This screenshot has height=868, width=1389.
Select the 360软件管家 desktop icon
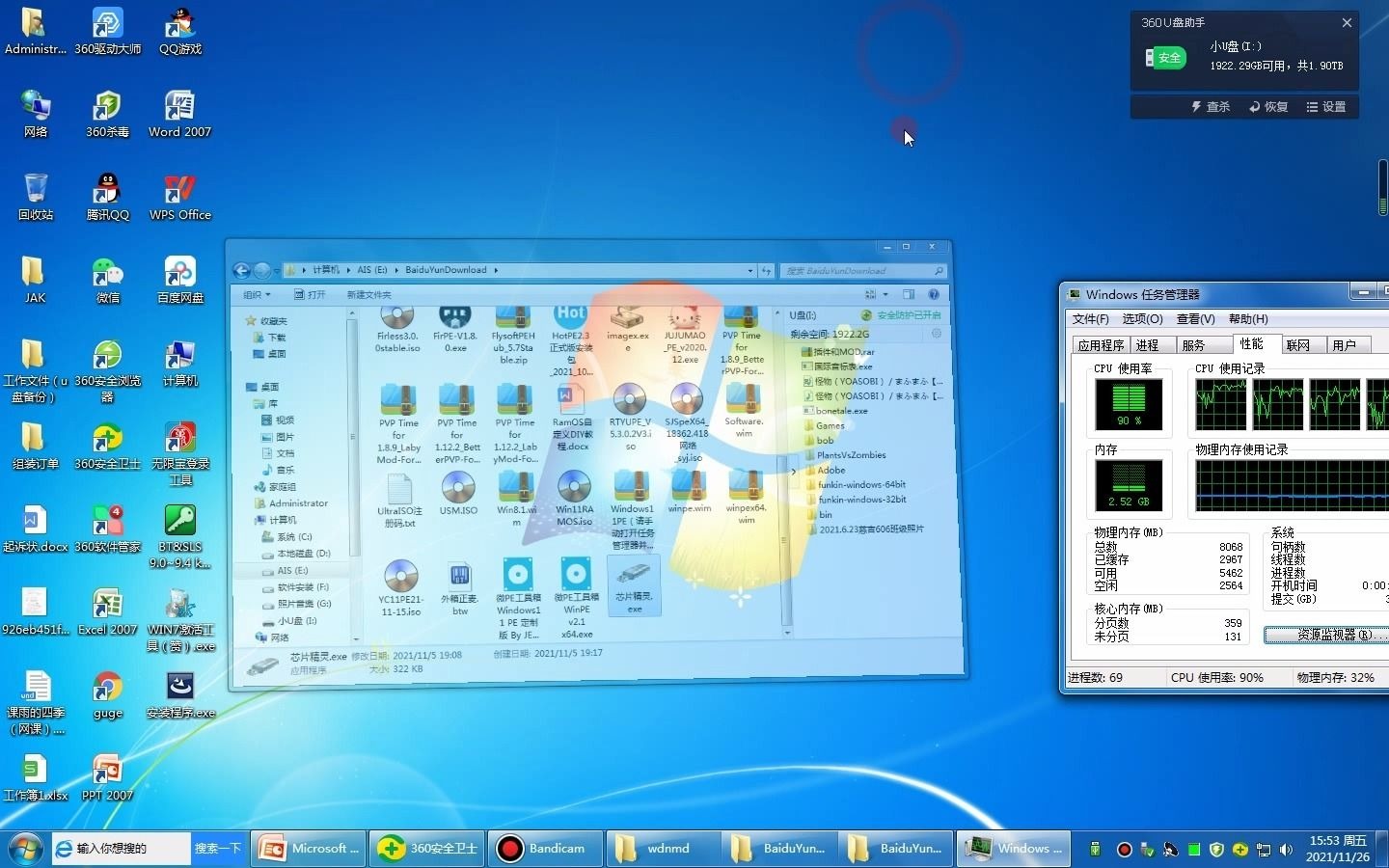[x=107, y=529]
